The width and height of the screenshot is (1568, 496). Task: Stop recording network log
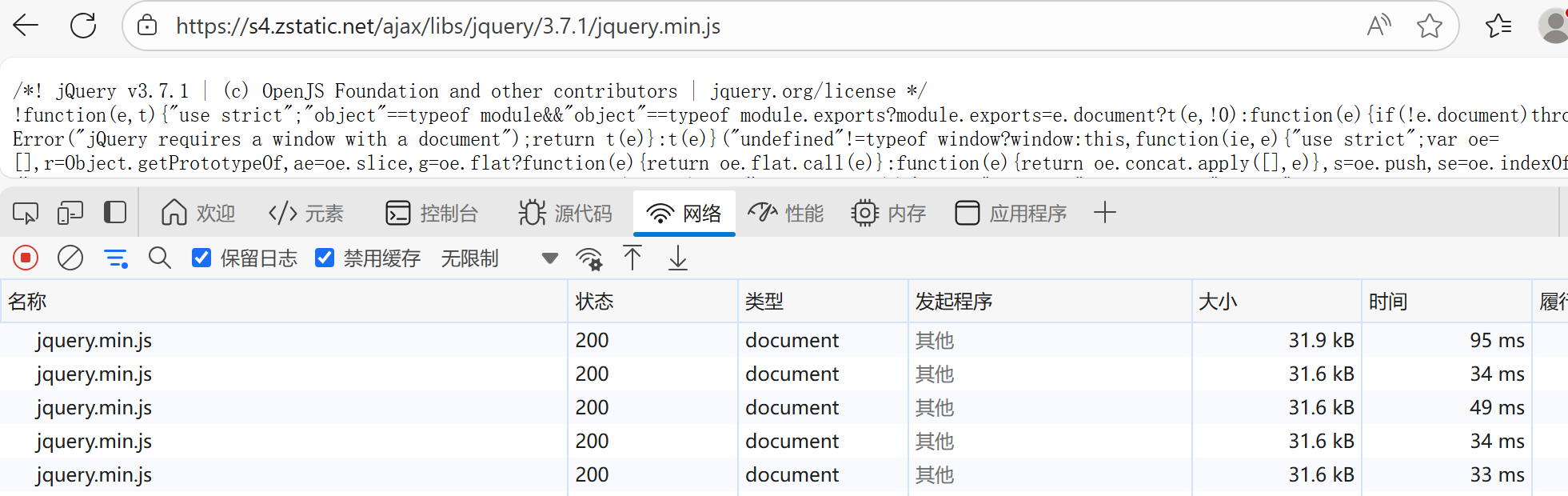[x=26, y=258]
